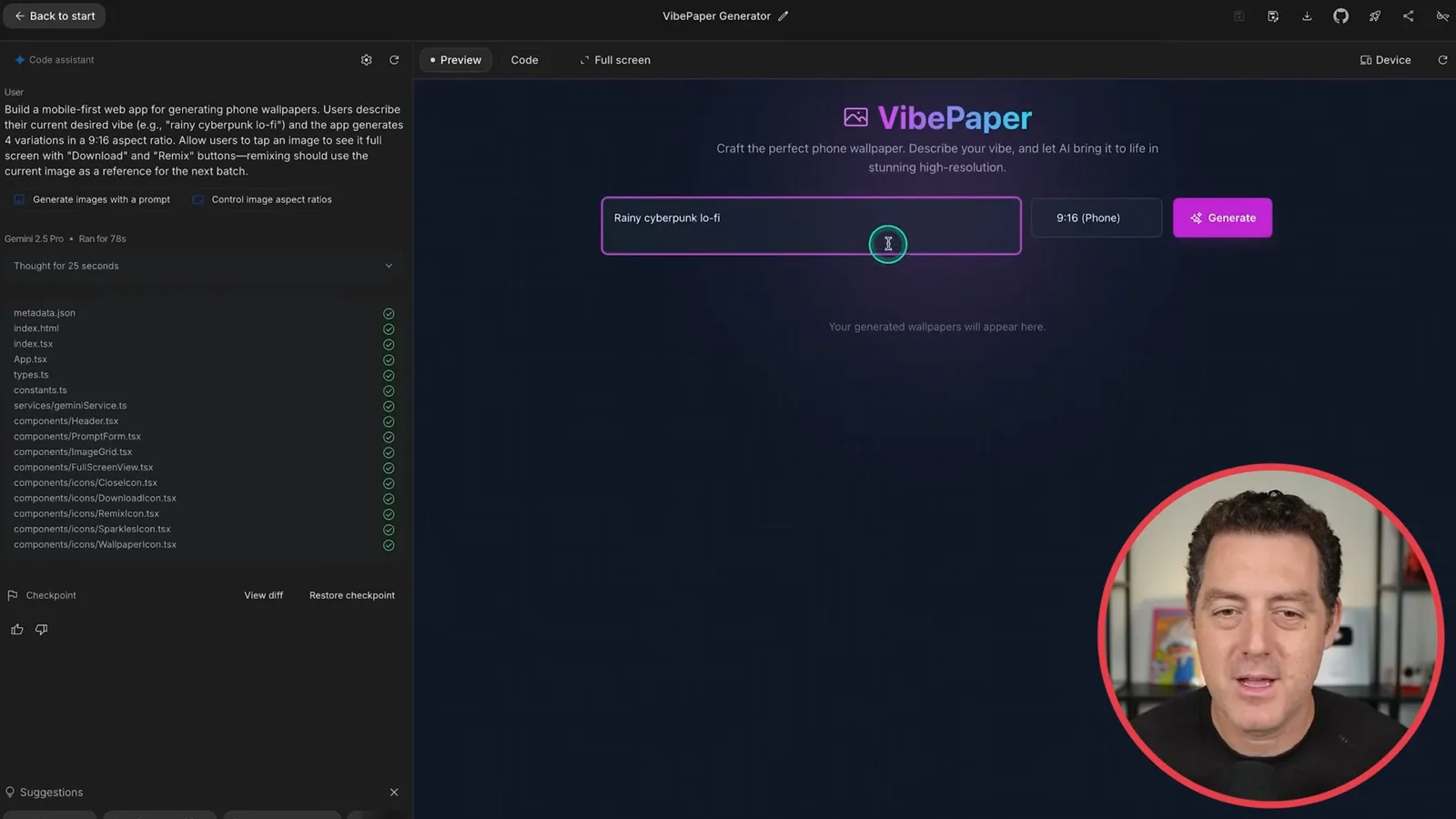1456x819 pixels.
Task: Click View diff link
Action: (x=263, y=595)
